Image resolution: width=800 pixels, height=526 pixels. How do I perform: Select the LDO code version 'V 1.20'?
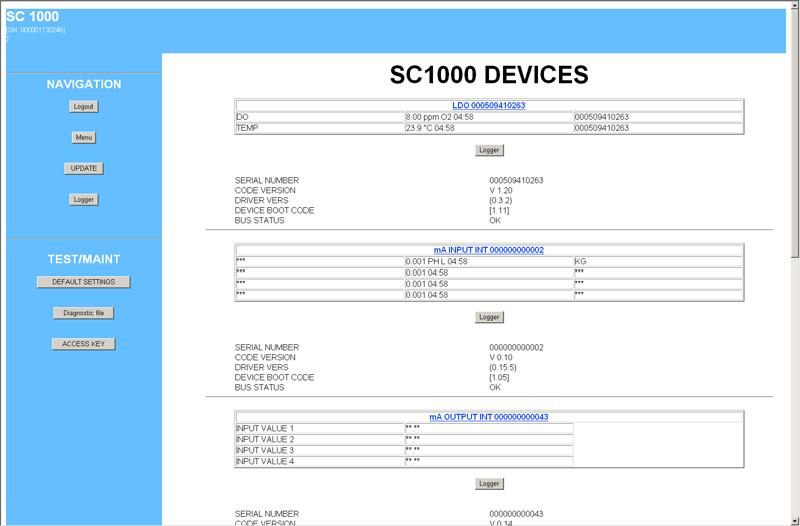(x=501, y=190)
